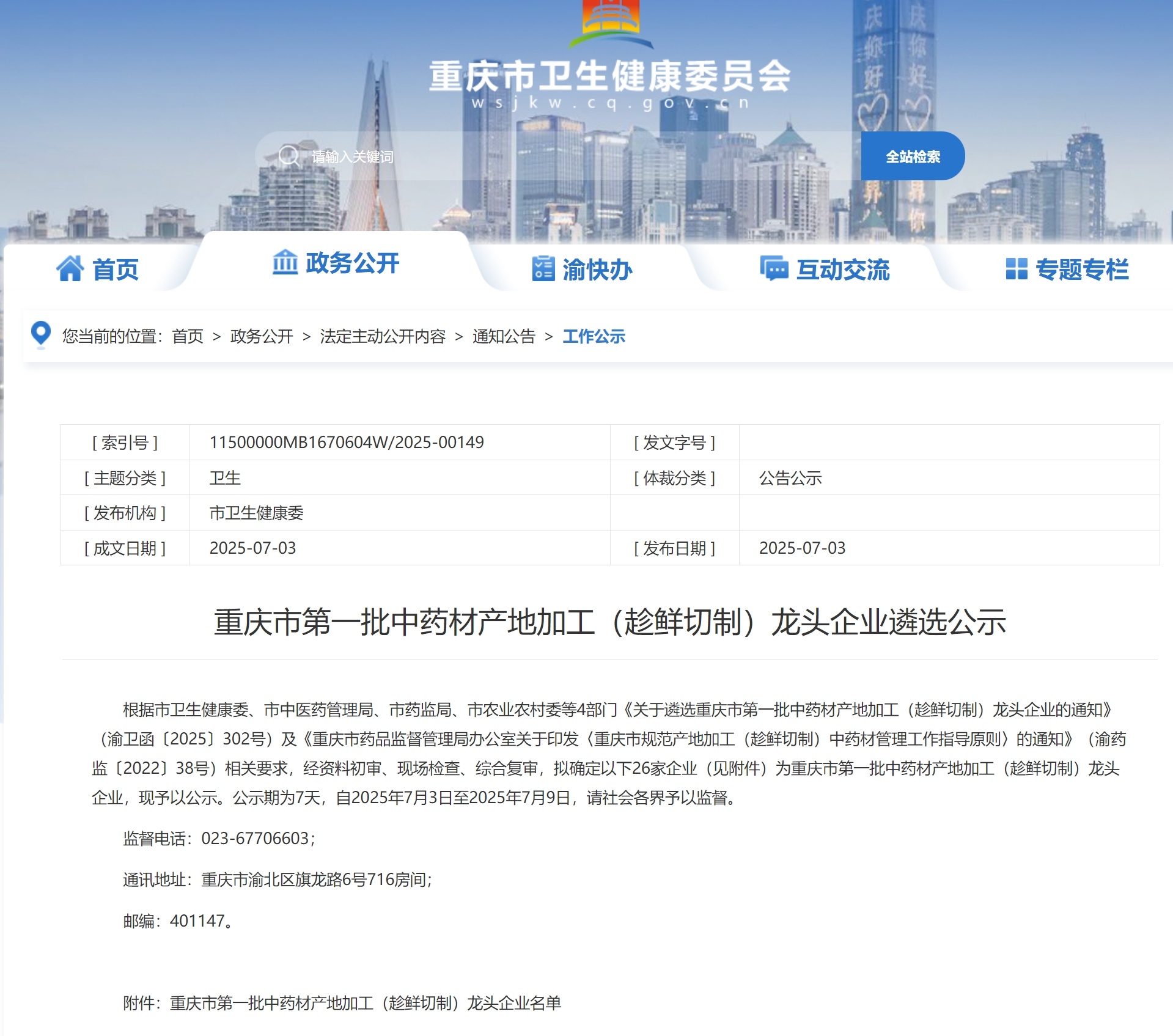Click the government building icon beside 政务公开
Screen dimensions: 1173x1036
tap(285, 262)
